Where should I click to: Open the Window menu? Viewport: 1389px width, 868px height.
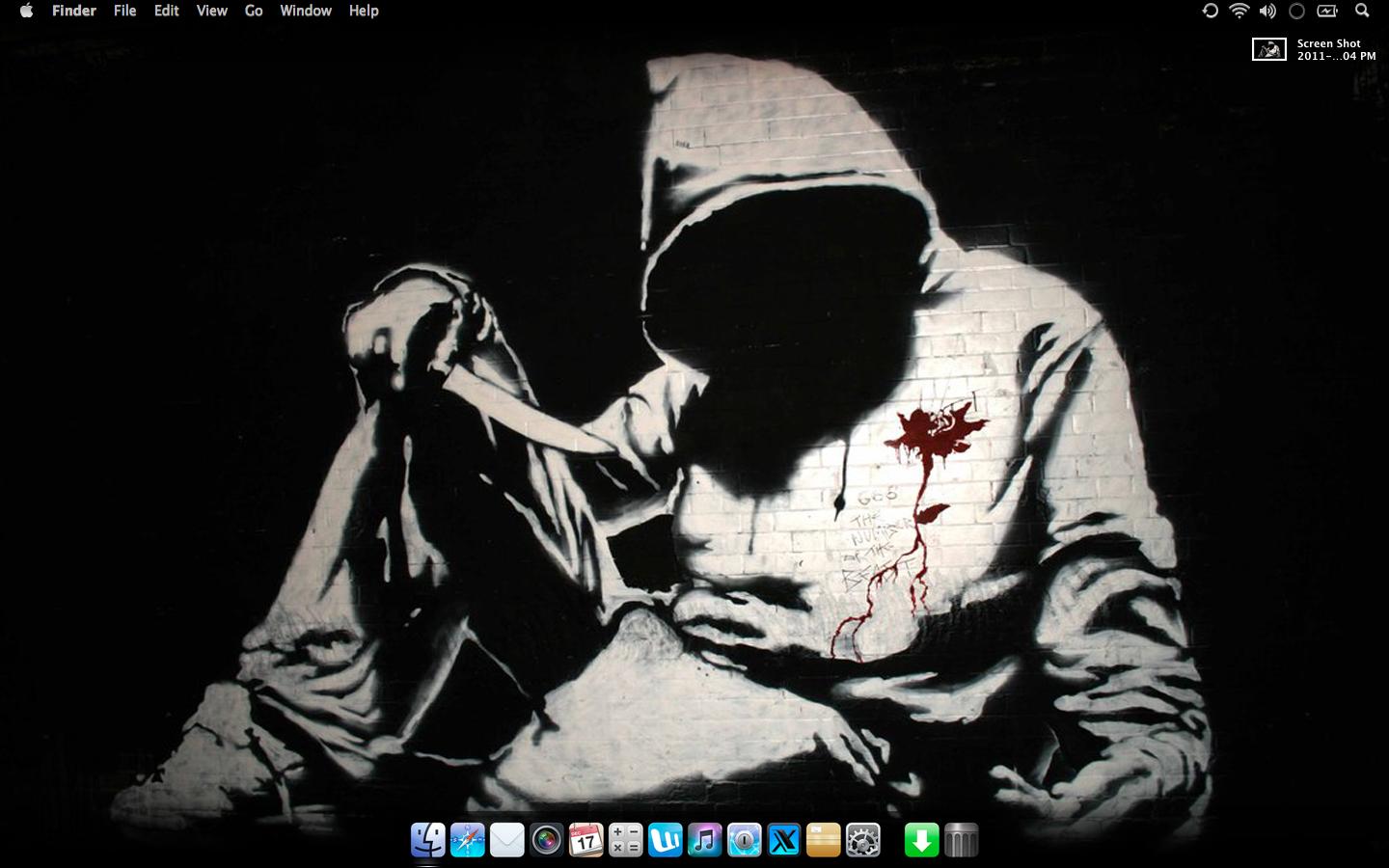306,11
